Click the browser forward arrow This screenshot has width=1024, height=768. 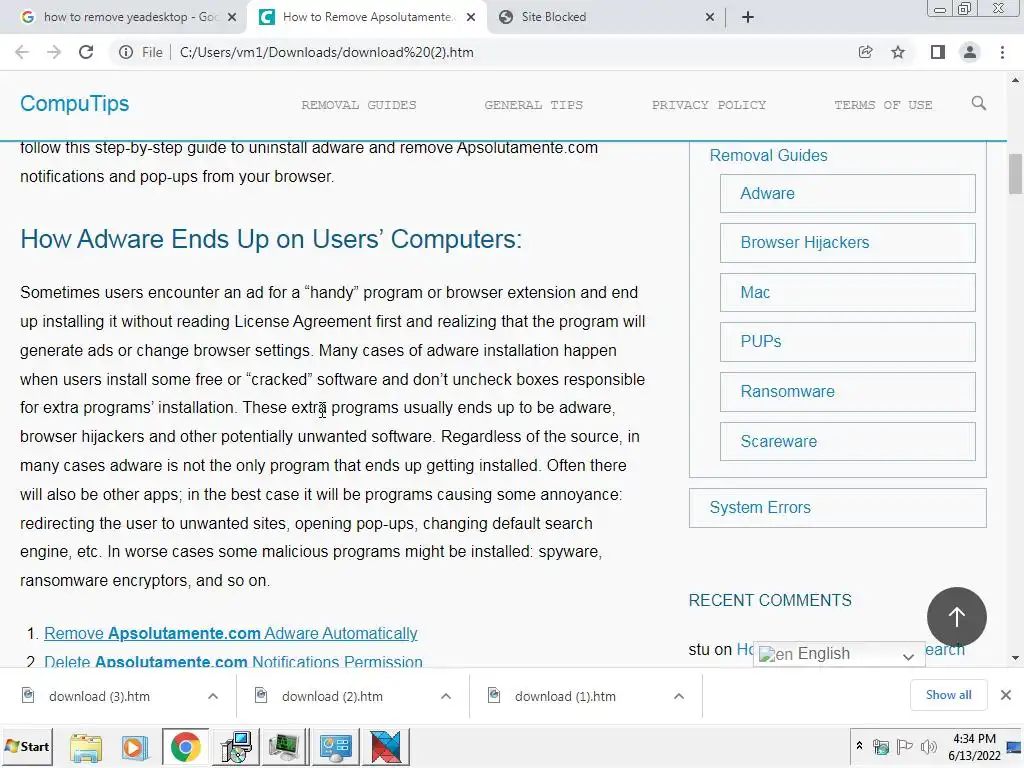click(54, 52)
